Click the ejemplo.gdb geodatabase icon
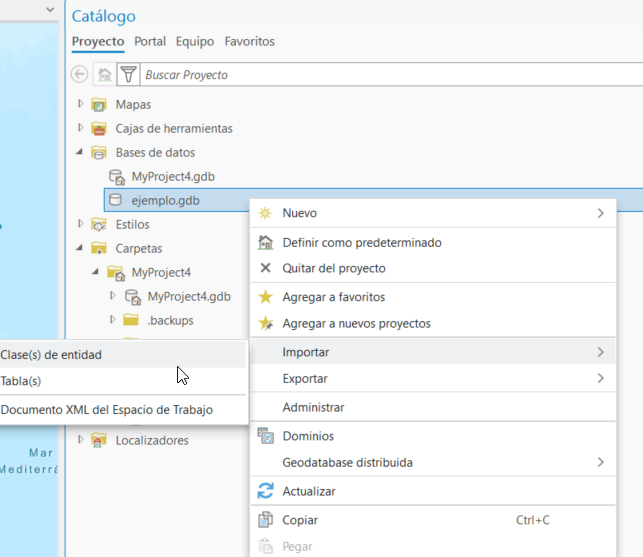This screenshot has height=557, width=643. (115, 200)
